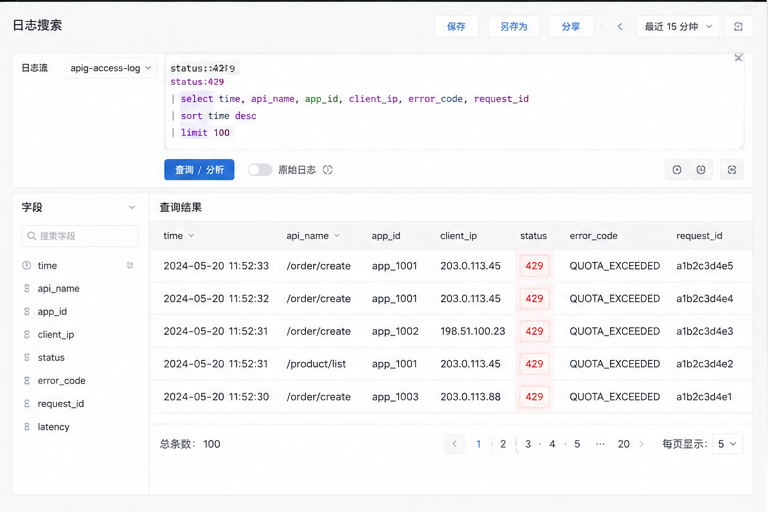
Task: Click the 分享 button
Action: (571, 26)
